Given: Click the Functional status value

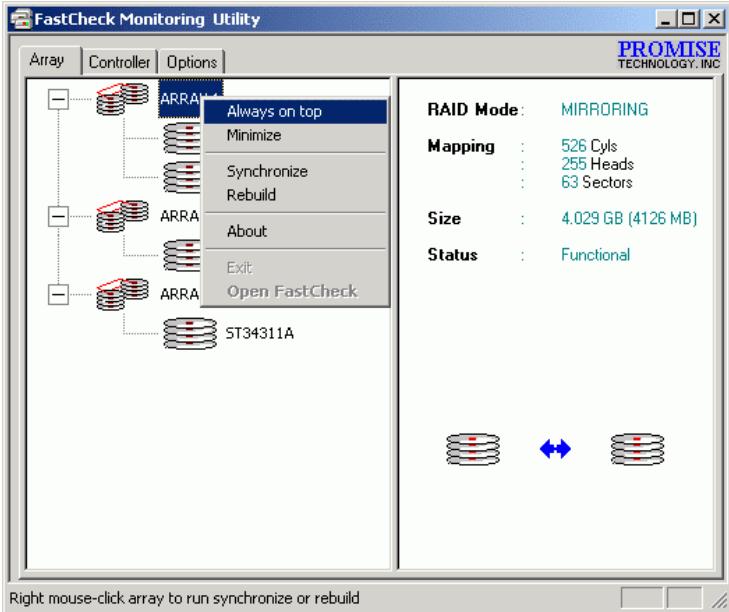Looking at the screenshot, I should click(596, 255).
